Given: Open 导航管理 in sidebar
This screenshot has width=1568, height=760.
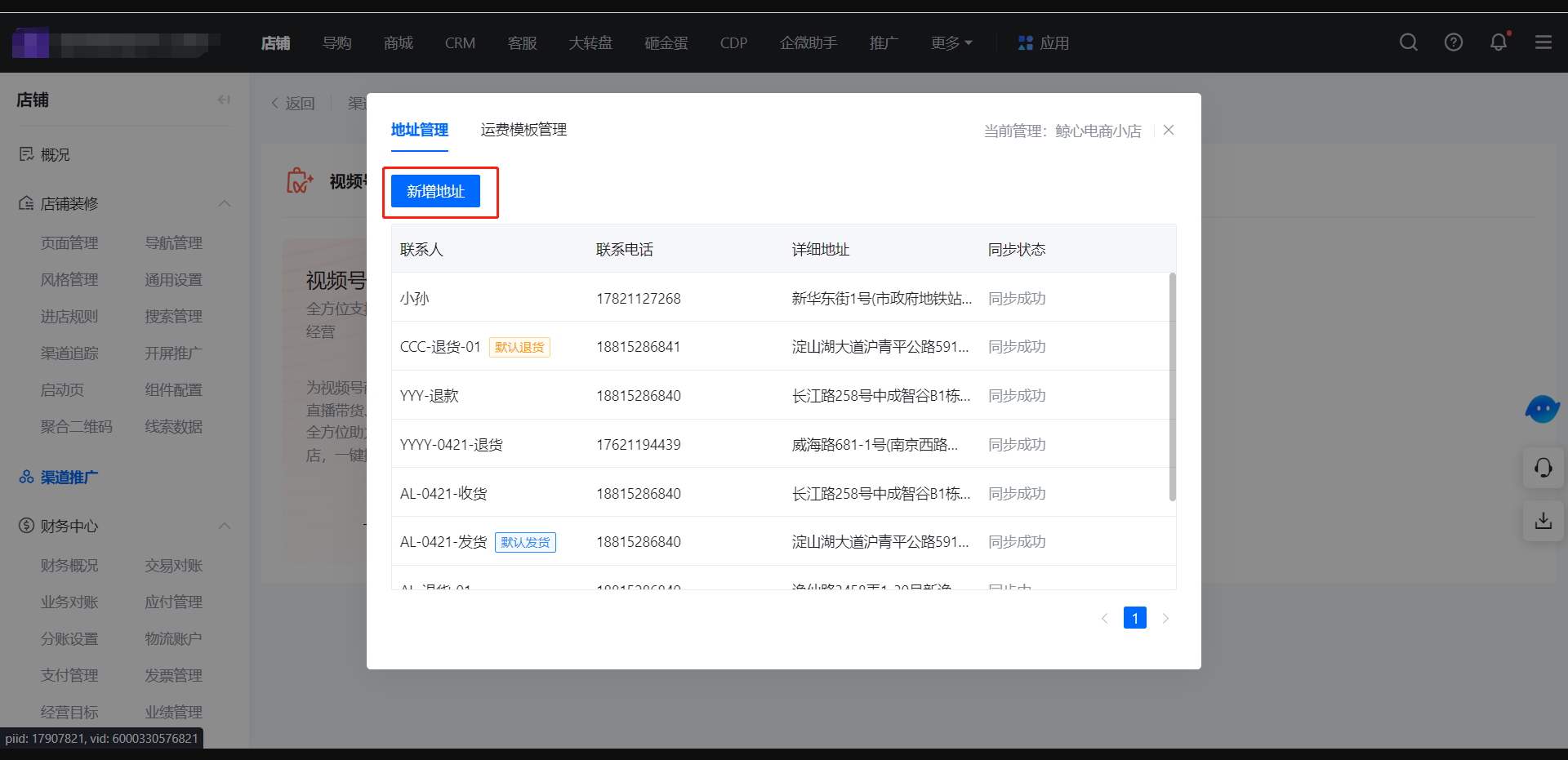Looking at the screenshot, I should pos(174,243).
